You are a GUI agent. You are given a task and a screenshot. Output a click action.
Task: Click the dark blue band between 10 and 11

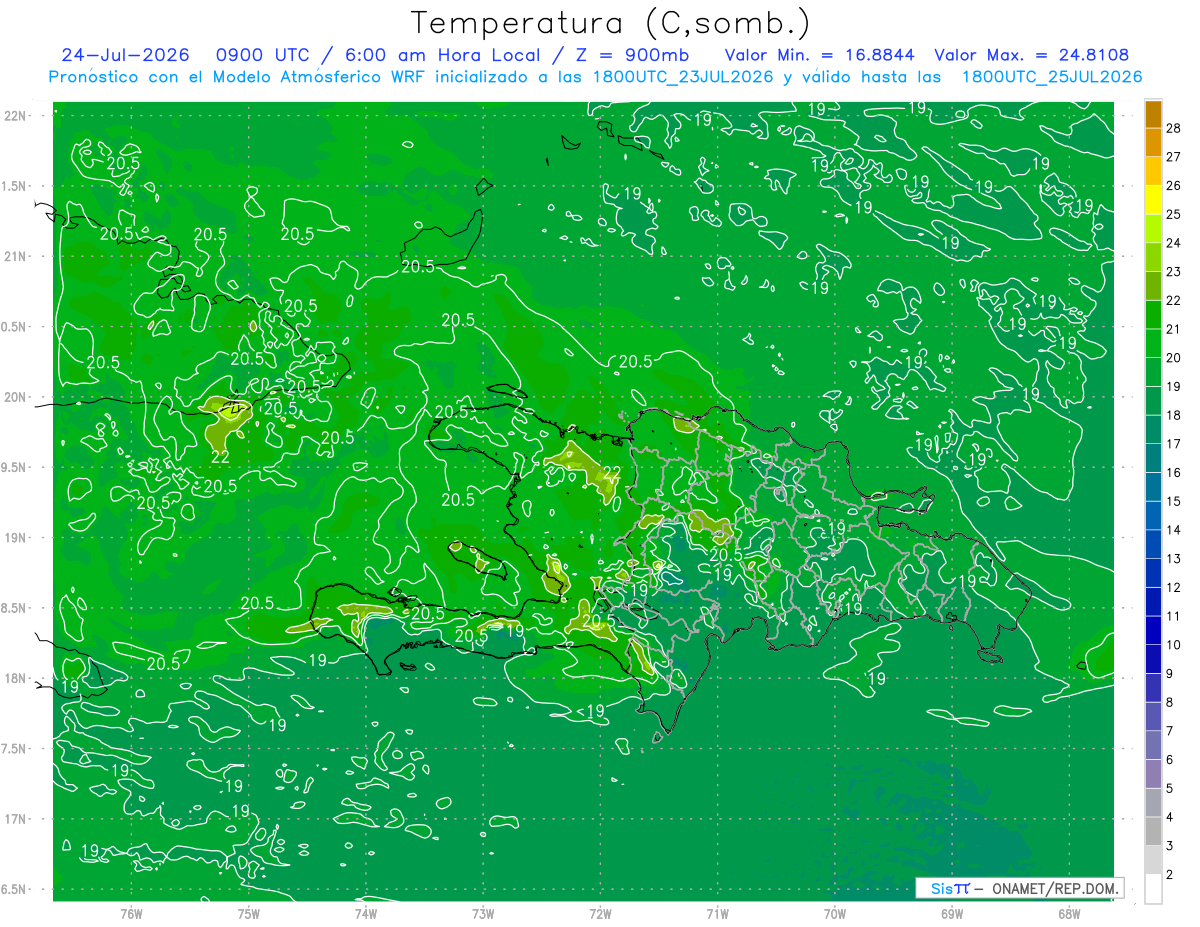click(x=1153, y=631)
